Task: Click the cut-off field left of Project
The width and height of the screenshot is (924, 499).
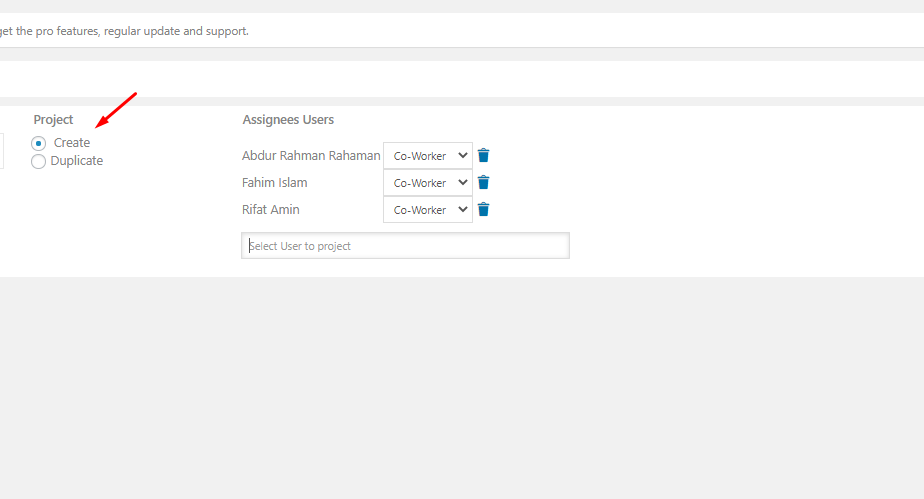Action: click(x=2, y=151)
